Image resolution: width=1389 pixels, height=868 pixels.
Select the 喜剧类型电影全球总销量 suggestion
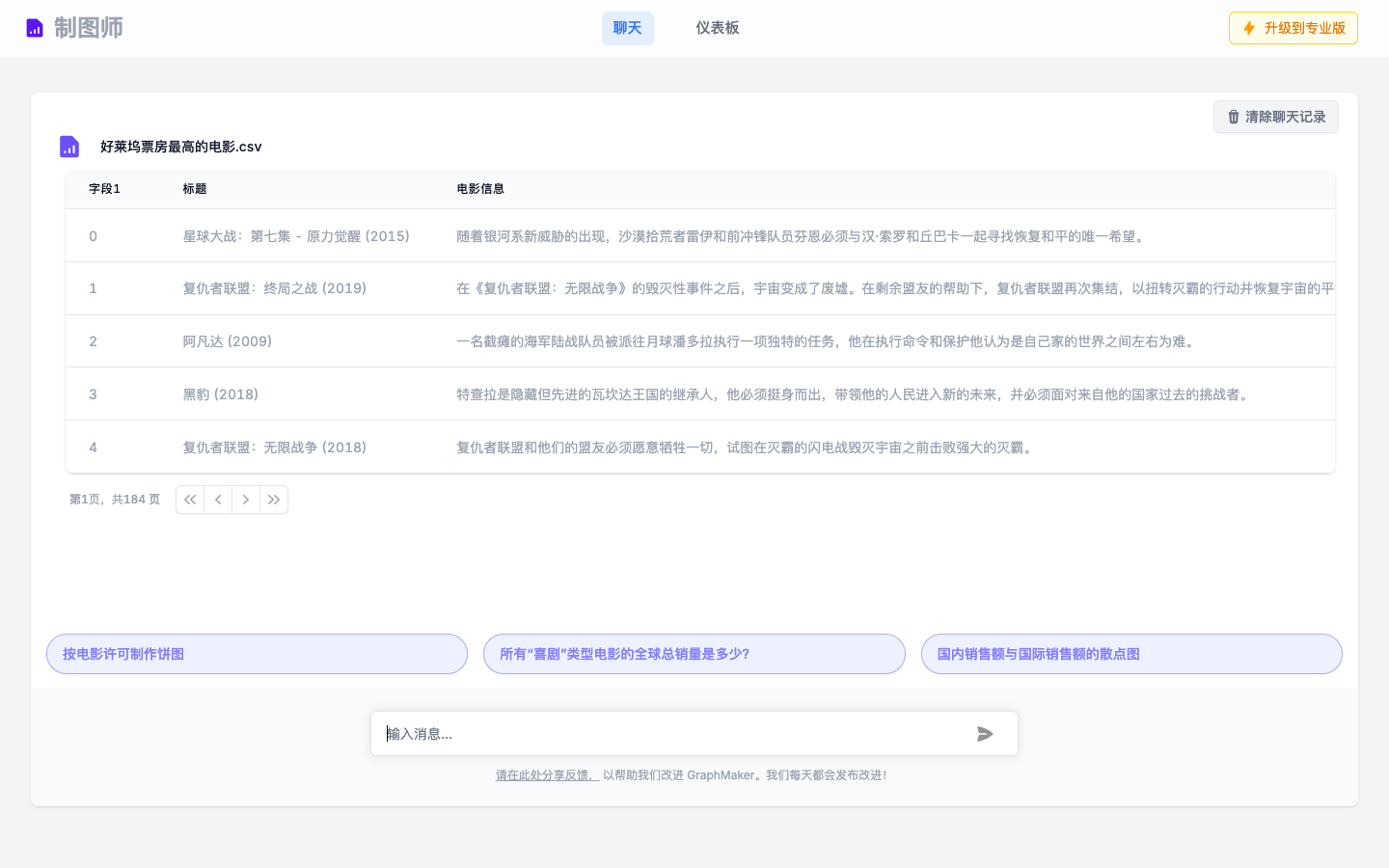click(x=694, y=654)
